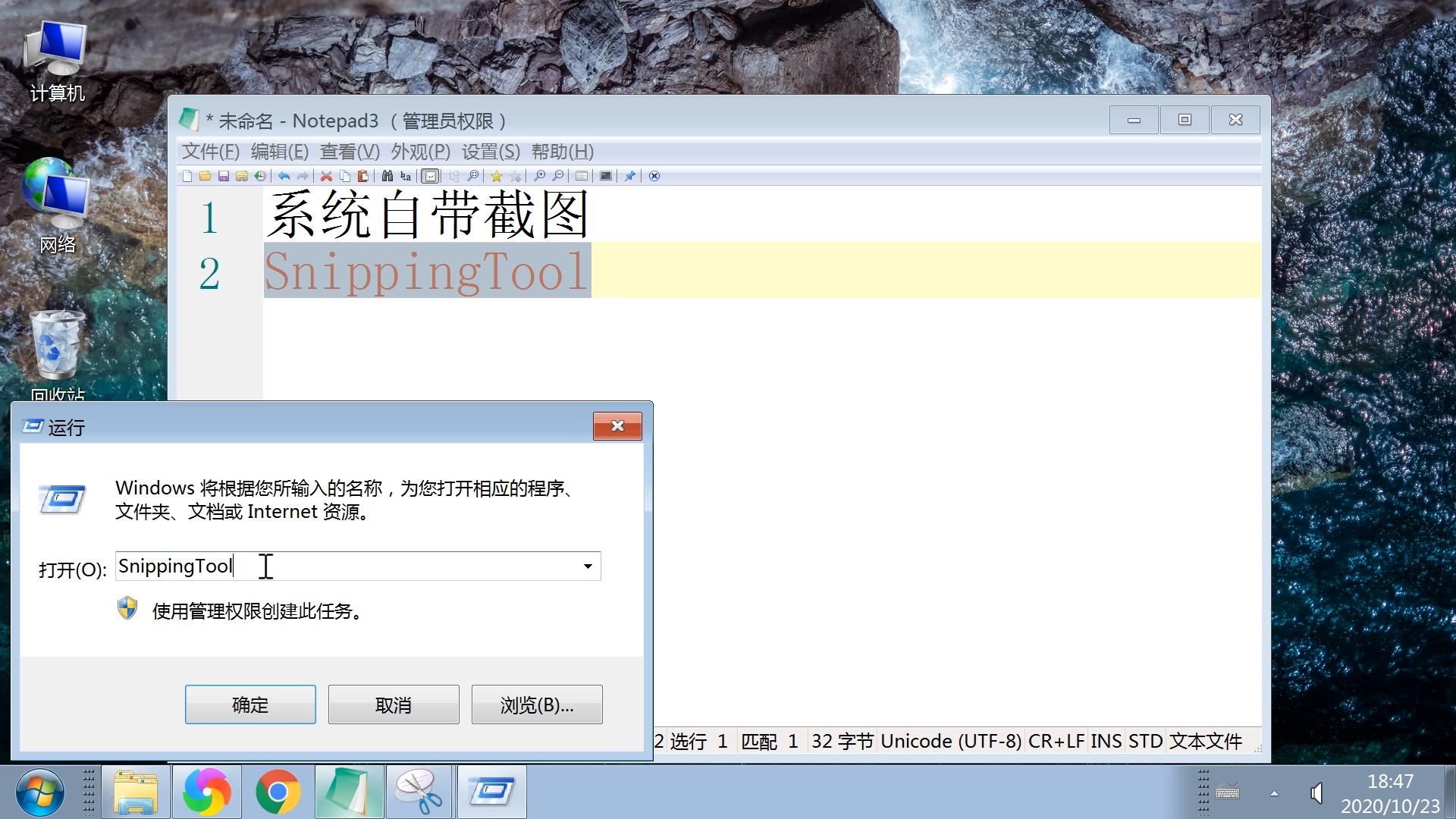Click the Recycle Bin desktop icon
This screenshot has width=1456, height=819.
point(57,355)
